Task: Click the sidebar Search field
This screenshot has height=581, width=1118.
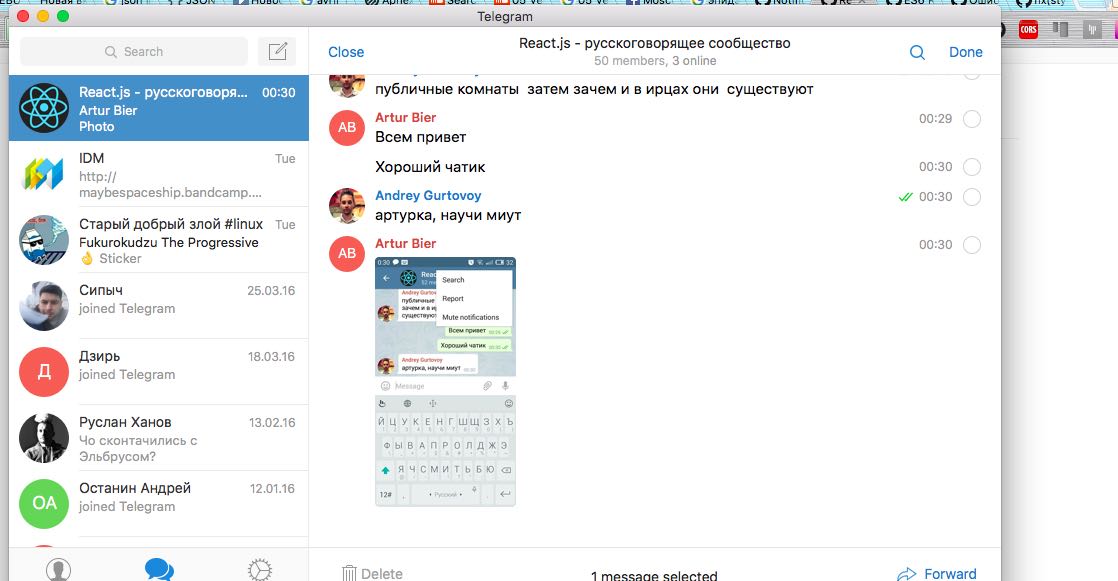Action: tap(134, 51)
